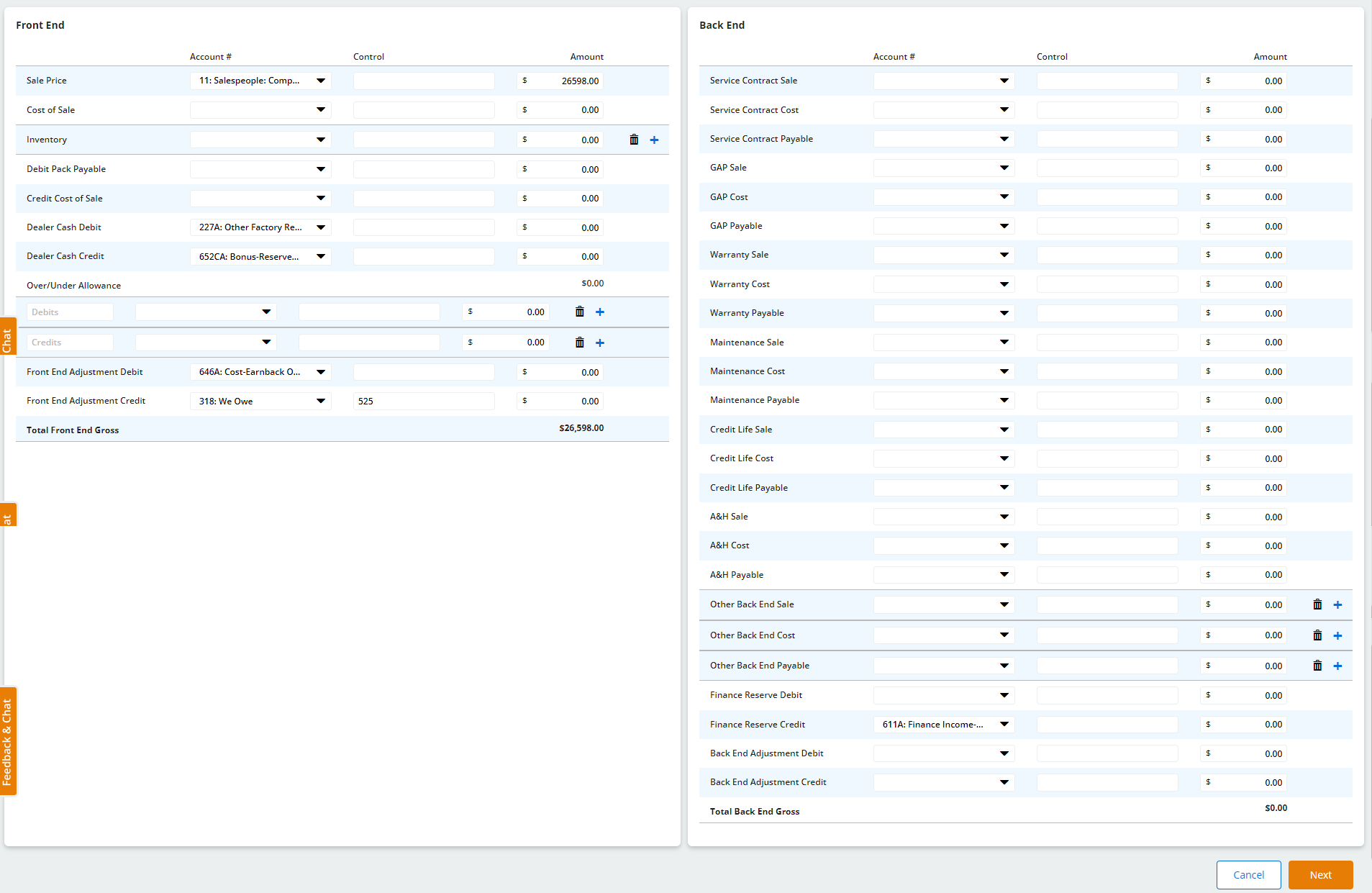Click the Next button
This screenshot has height=893, width=1372.
click(1320, 875)
